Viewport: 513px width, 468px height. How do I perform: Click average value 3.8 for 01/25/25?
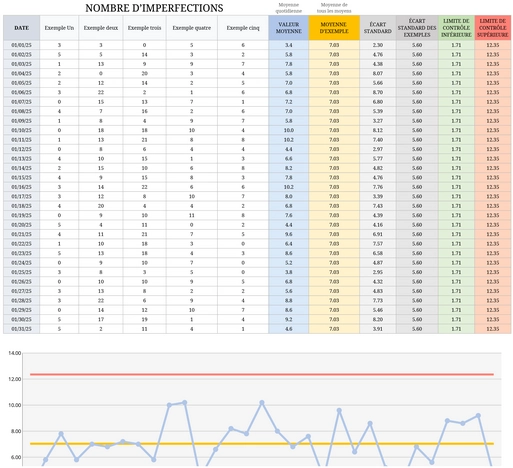pos(289,272)
